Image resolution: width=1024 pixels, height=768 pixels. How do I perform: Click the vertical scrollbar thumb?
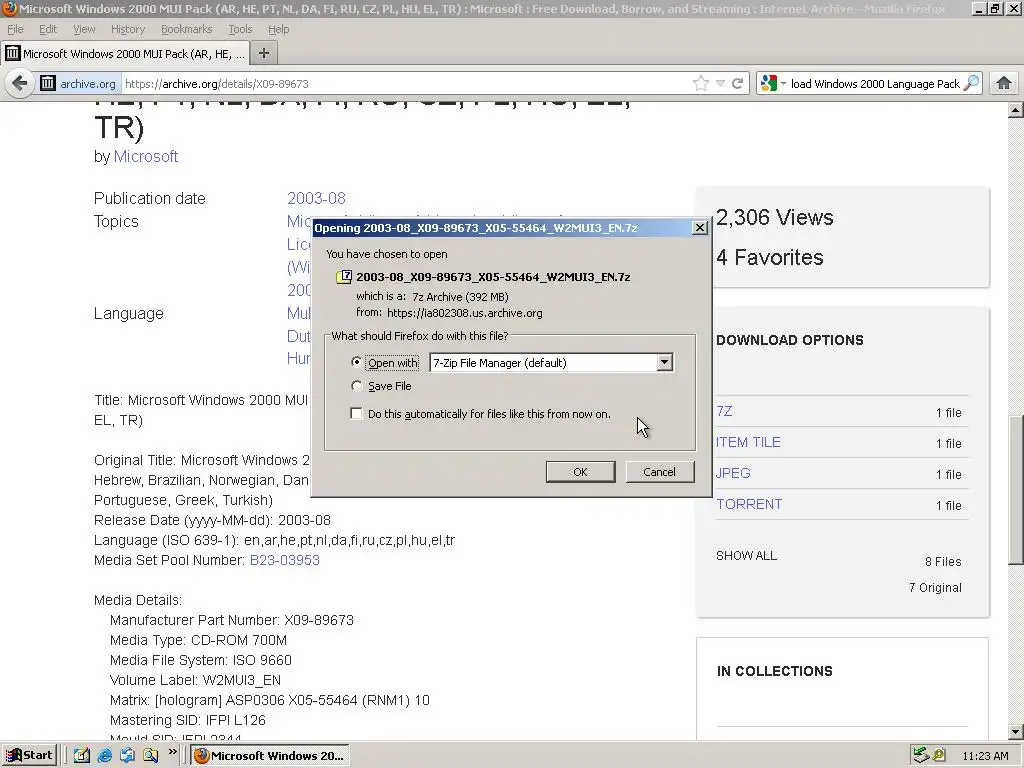(x=1016, y=490)
